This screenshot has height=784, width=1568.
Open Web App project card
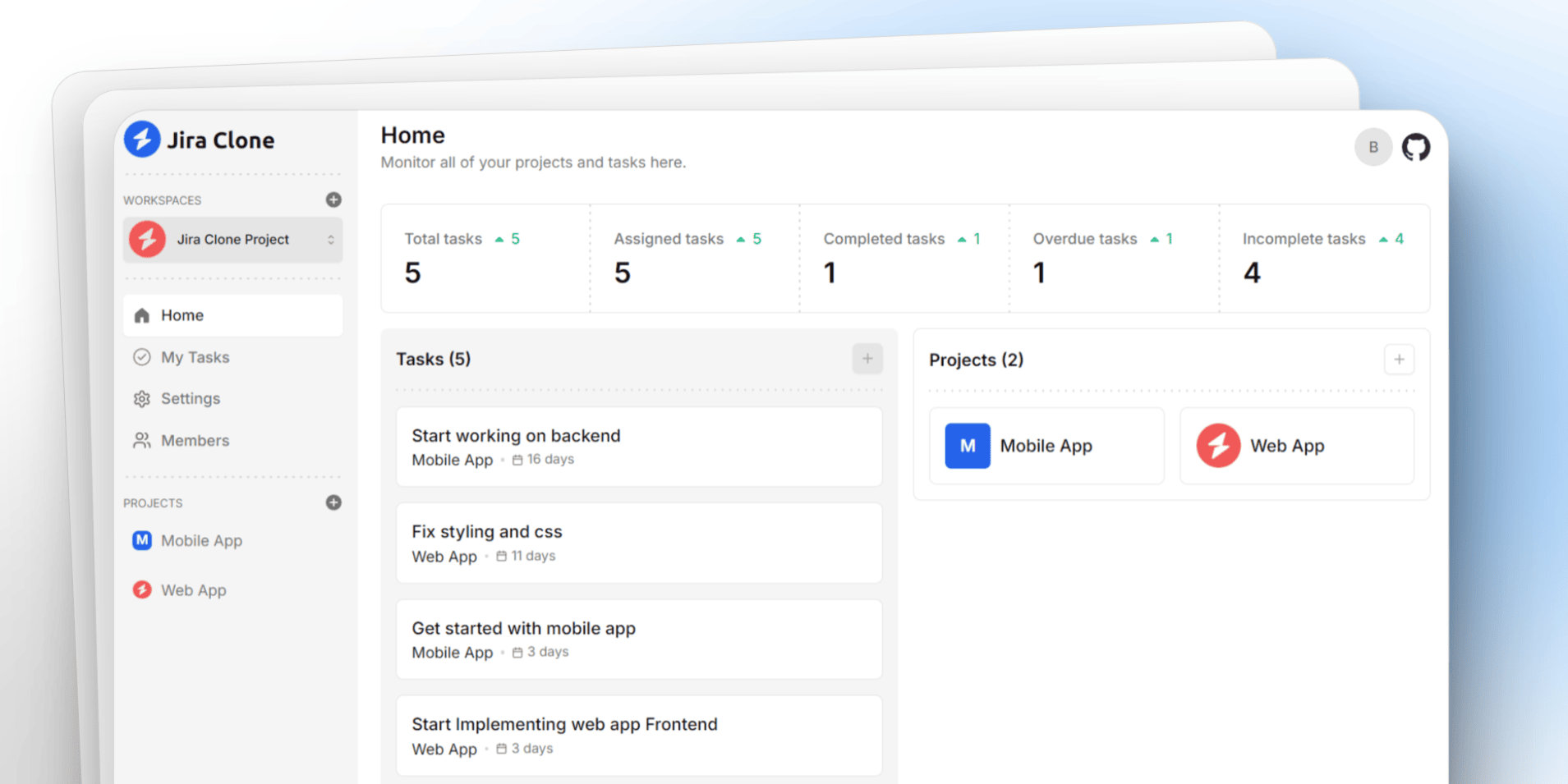[1297, 446]
